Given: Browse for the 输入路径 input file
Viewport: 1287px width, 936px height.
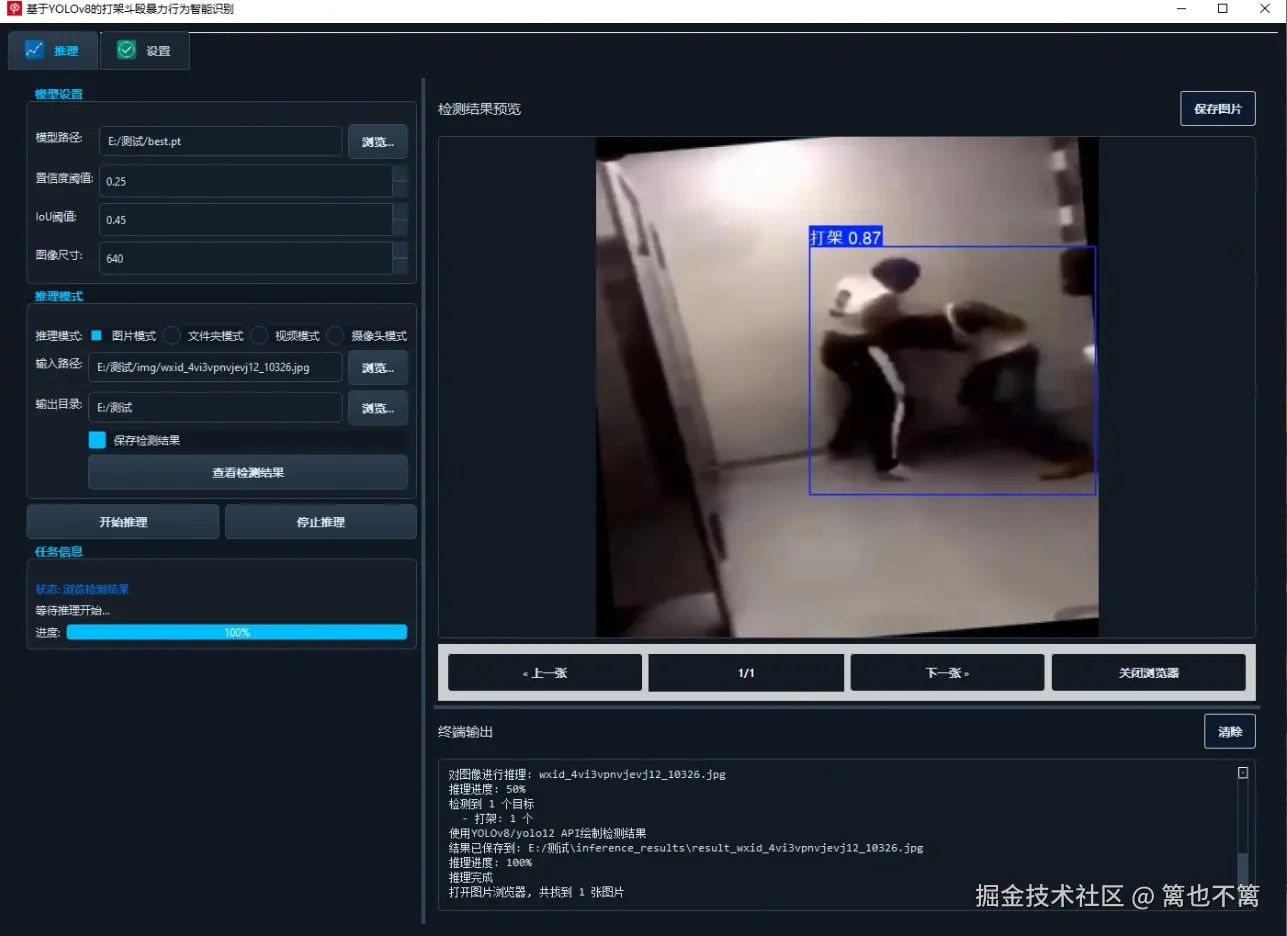Looking at the screenshot, I should click(378, 368).
